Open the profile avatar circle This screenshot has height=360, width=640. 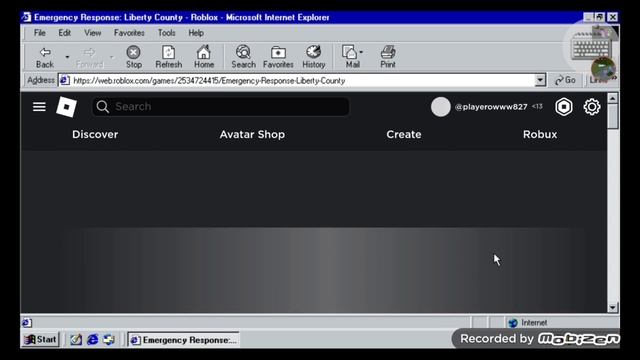tap(441, 107)
